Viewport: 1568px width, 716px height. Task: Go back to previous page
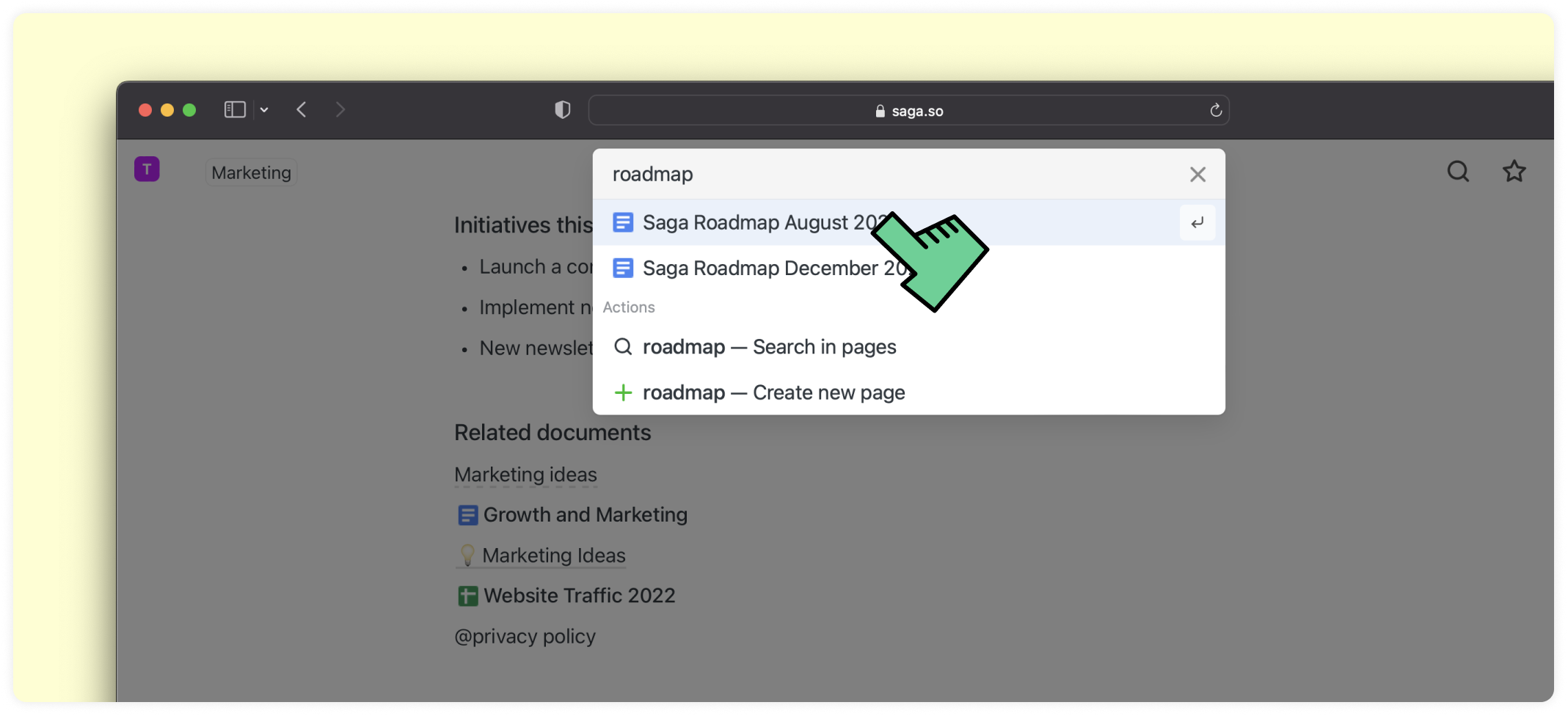302,110
